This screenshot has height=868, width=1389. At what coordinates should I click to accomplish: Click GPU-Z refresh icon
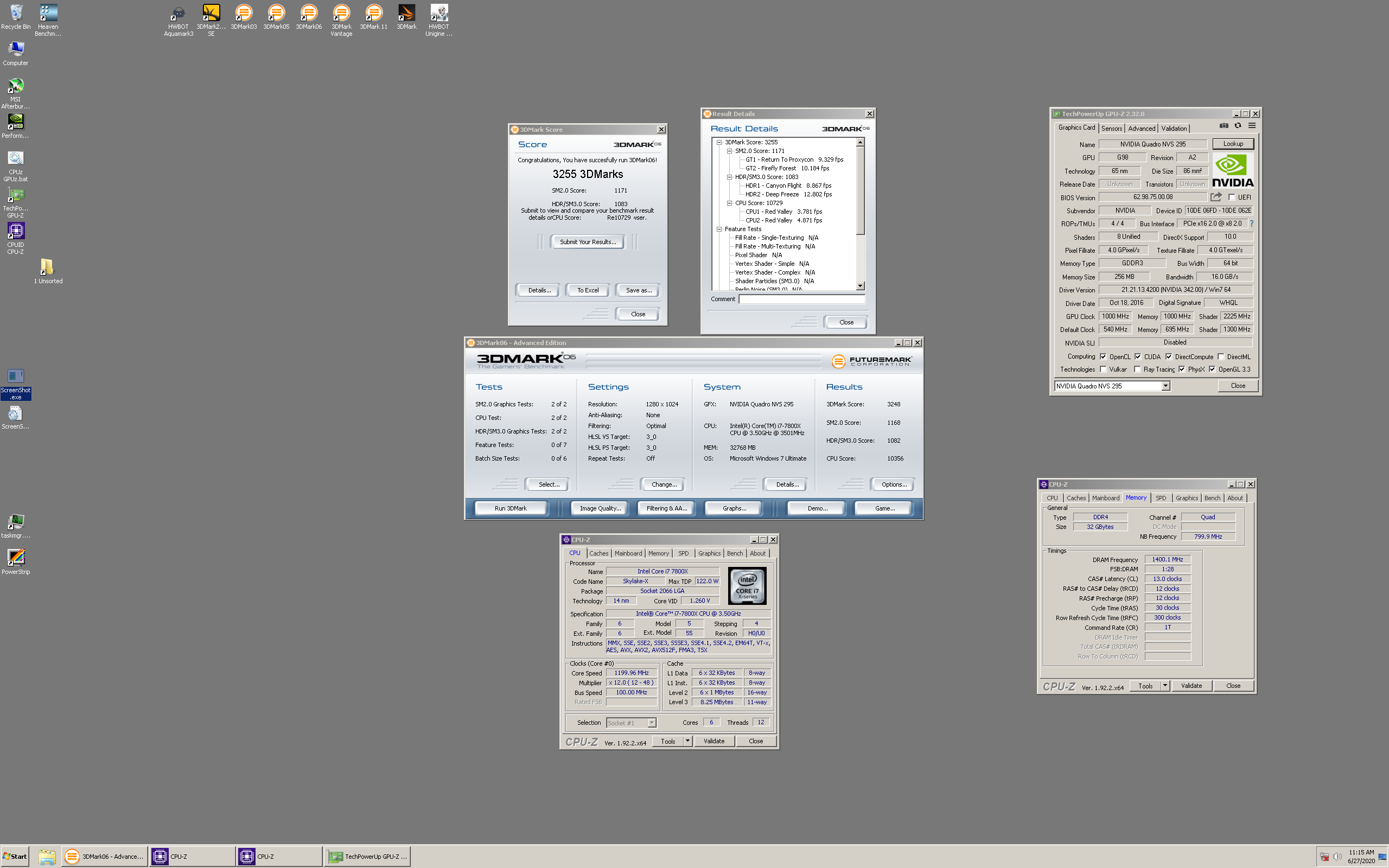(1238, 126)
